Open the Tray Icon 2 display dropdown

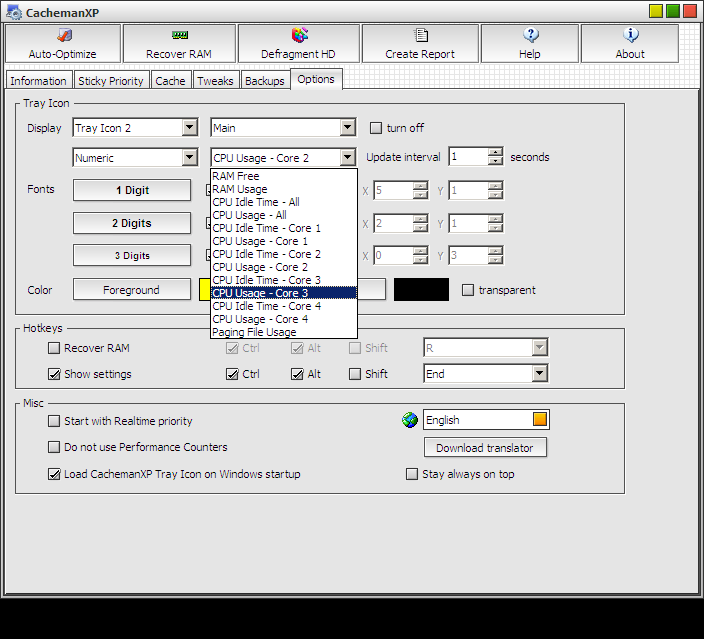pos(189,128)
